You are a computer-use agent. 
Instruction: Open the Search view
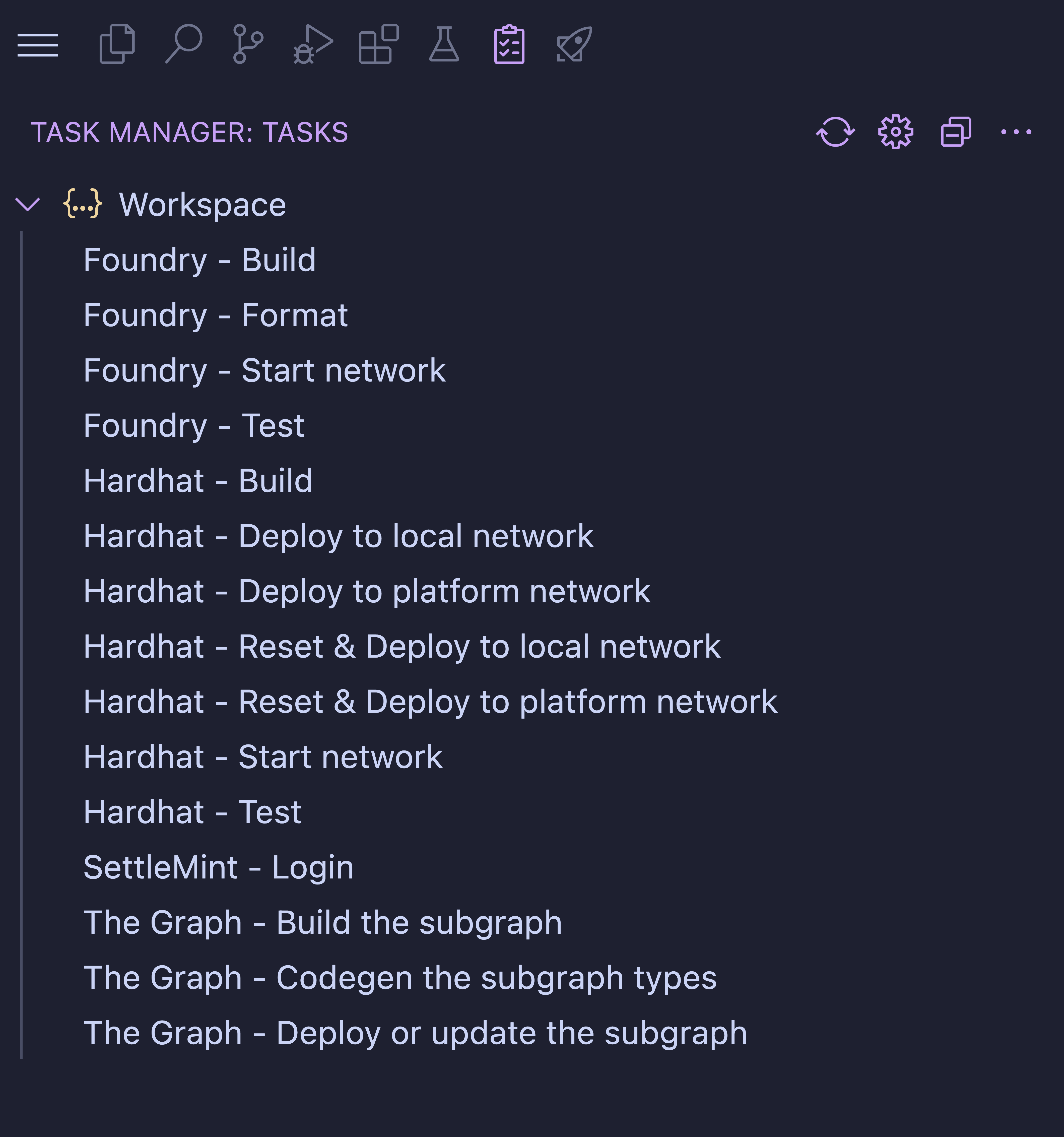pos(183,44)
